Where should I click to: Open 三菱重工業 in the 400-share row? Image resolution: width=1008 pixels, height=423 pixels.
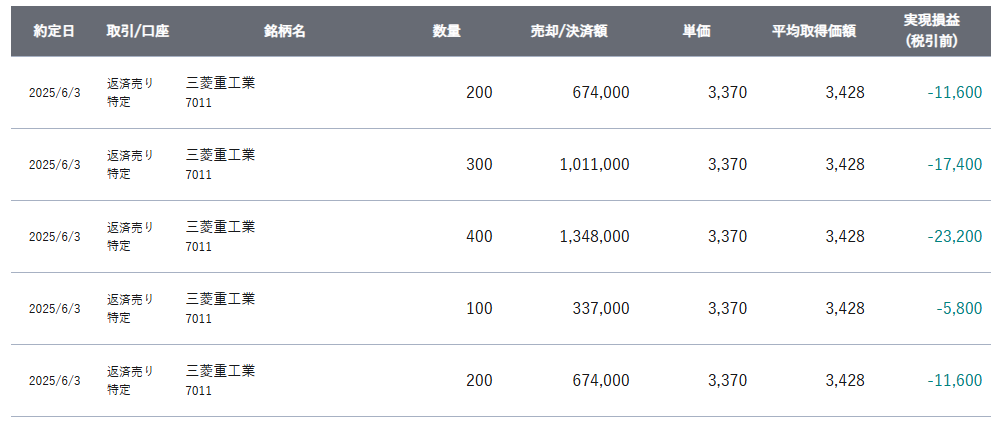point(220,226)
